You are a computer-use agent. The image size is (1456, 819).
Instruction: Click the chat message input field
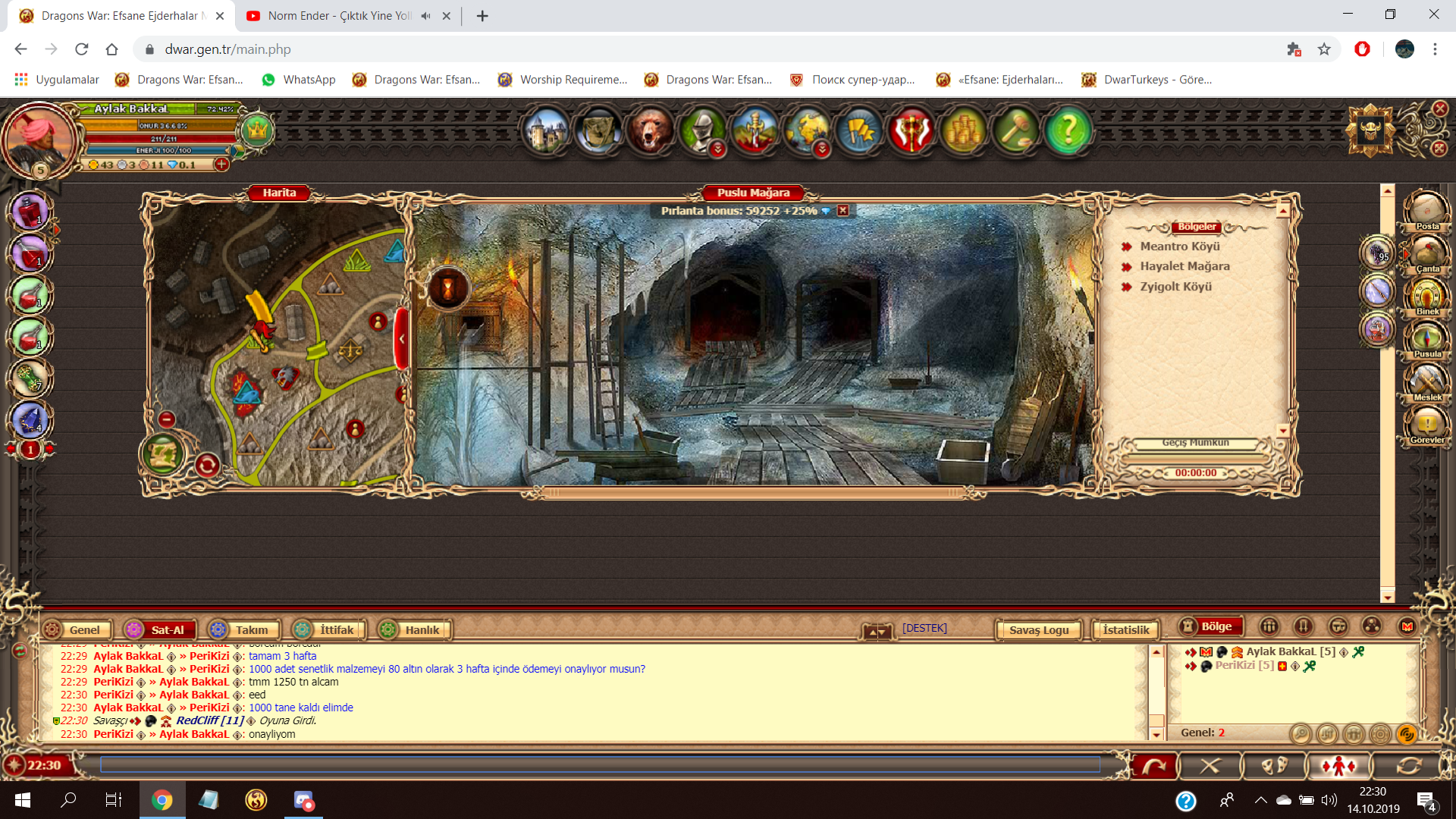(x=600, y=764)
